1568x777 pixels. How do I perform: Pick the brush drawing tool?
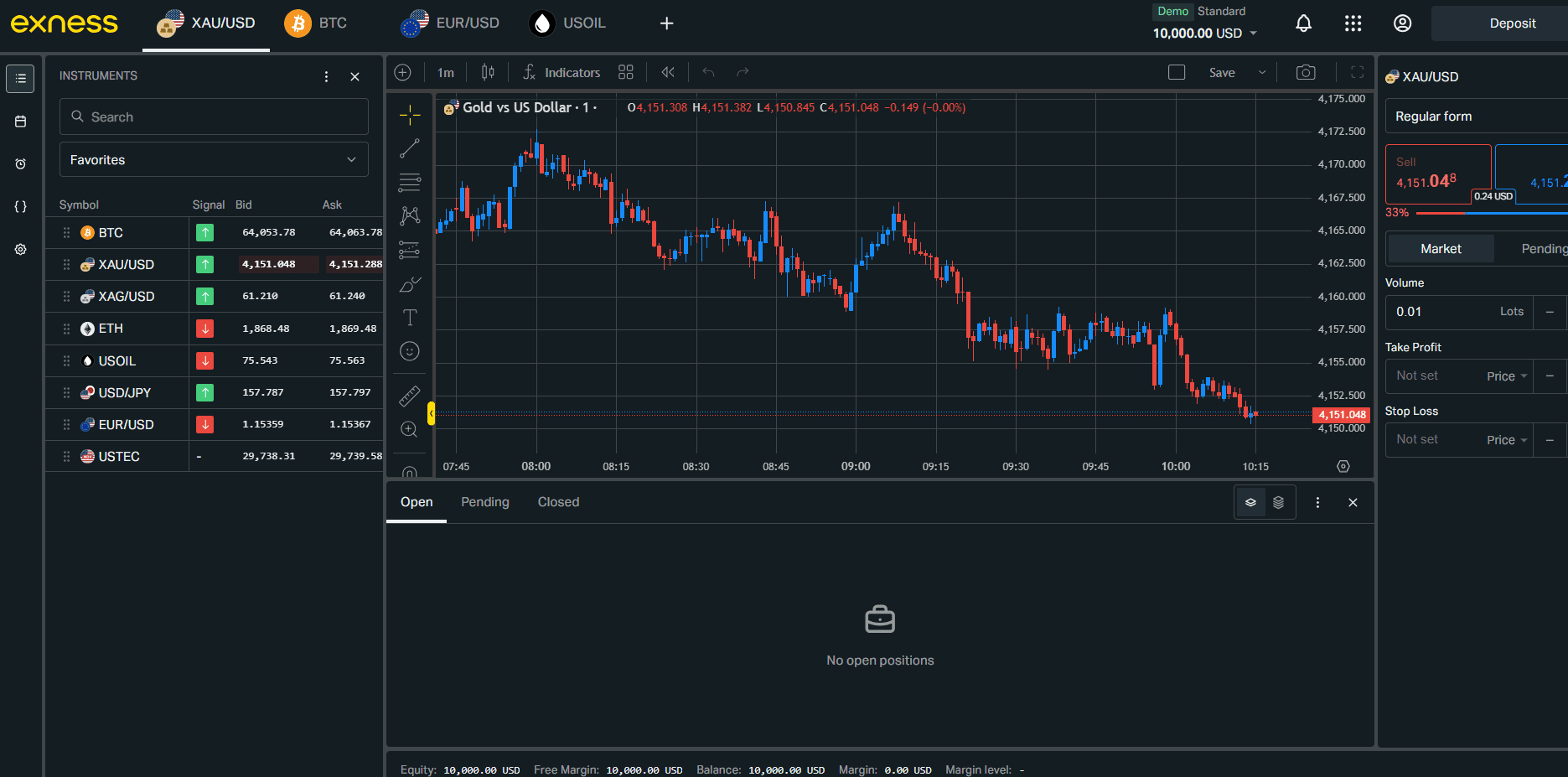coord(410,284)
